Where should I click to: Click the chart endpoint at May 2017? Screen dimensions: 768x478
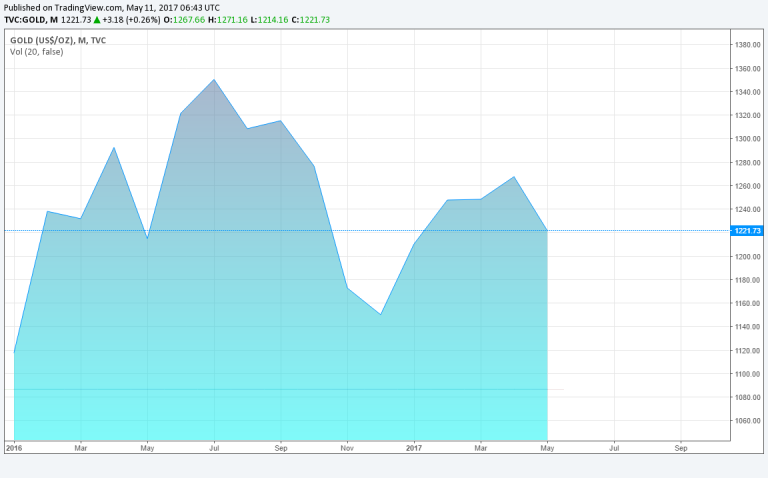[547, 231]
